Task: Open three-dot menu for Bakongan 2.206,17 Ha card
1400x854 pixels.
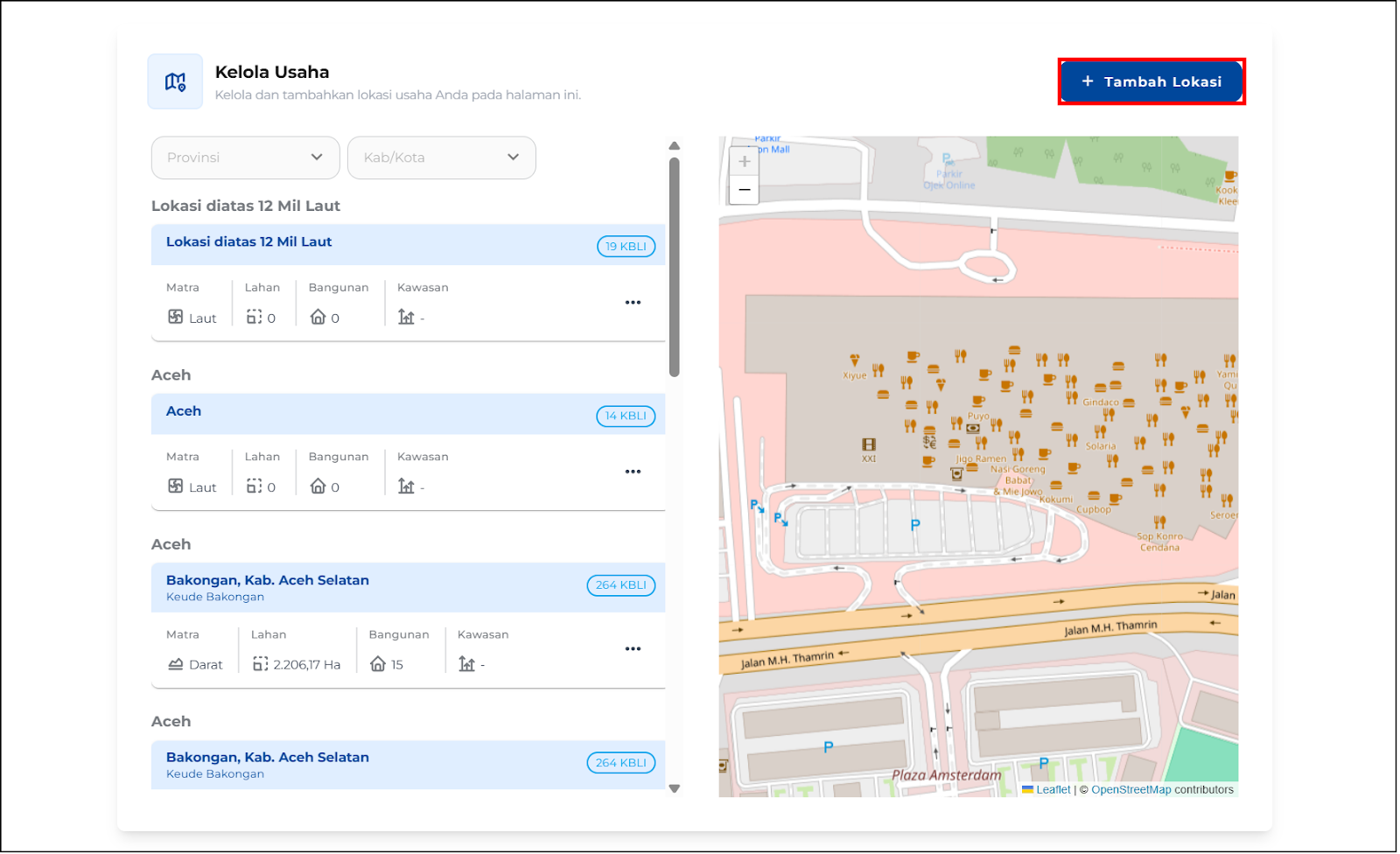Action: click(x=633, y=649)
